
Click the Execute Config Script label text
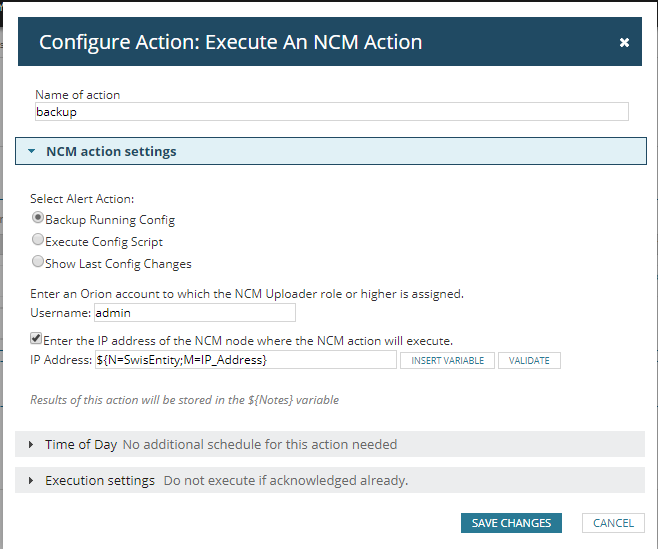coord(104,241)
